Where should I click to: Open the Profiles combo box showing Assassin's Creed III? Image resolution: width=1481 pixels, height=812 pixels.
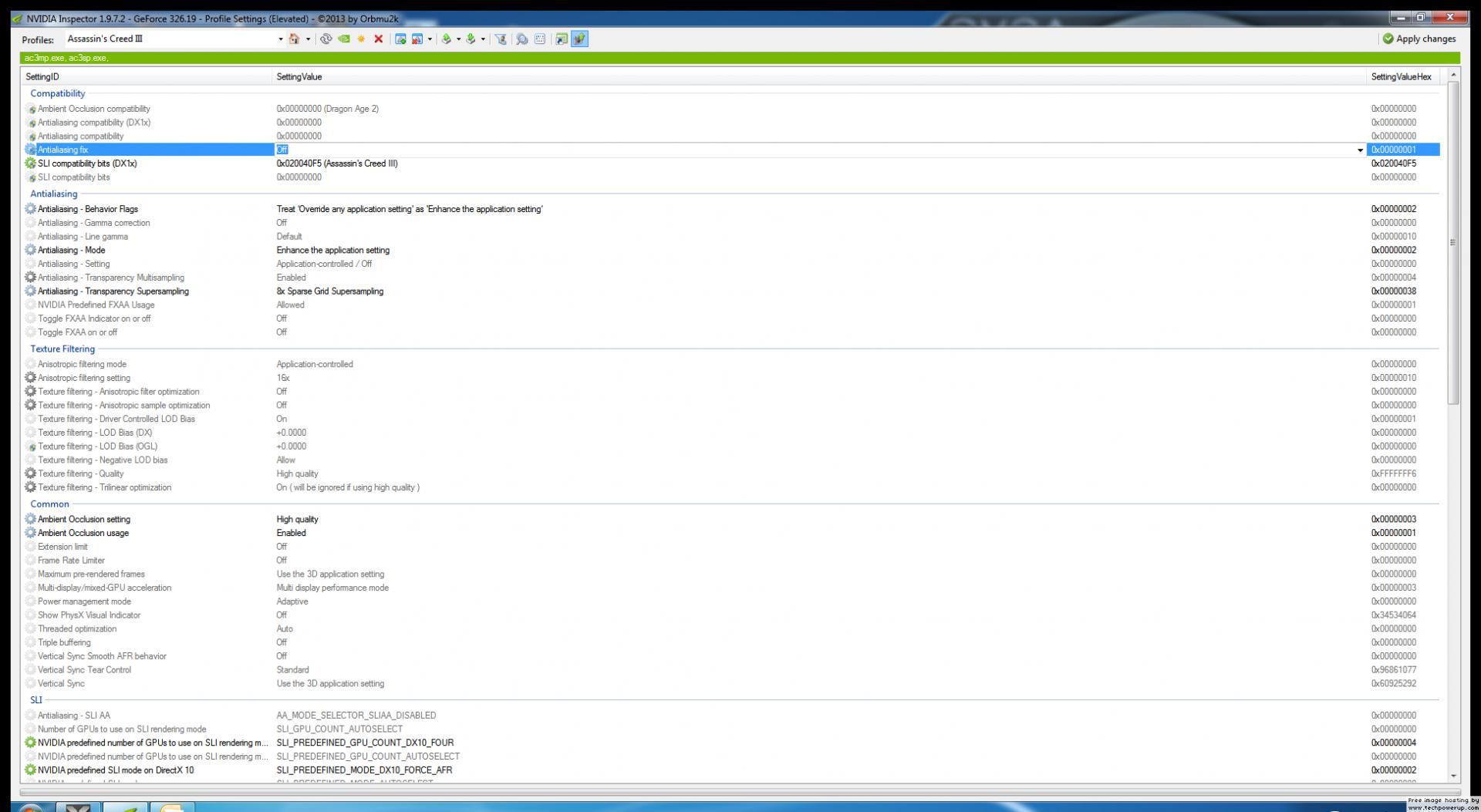click(x=174, y=39)
